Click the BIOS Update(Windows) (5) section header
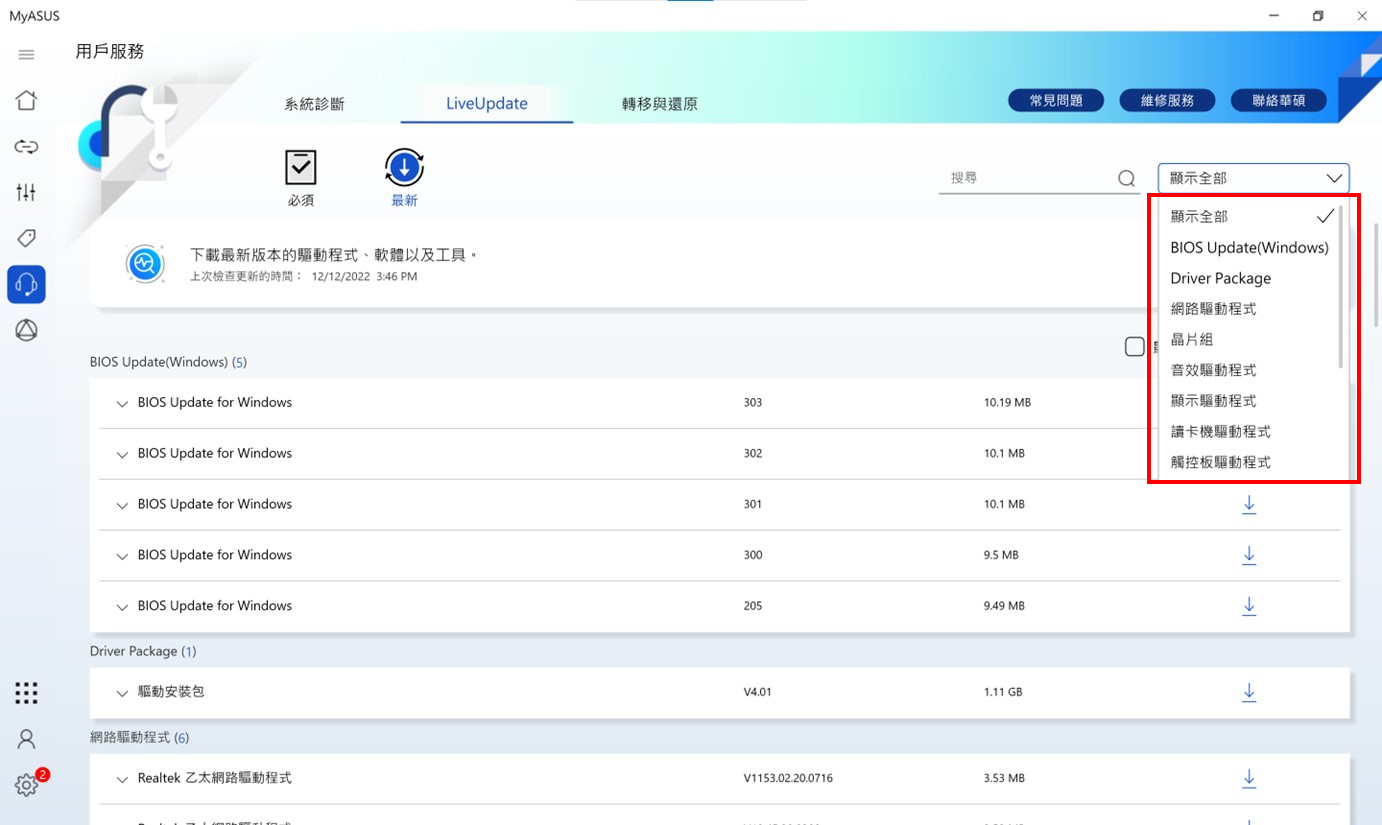 168,362
